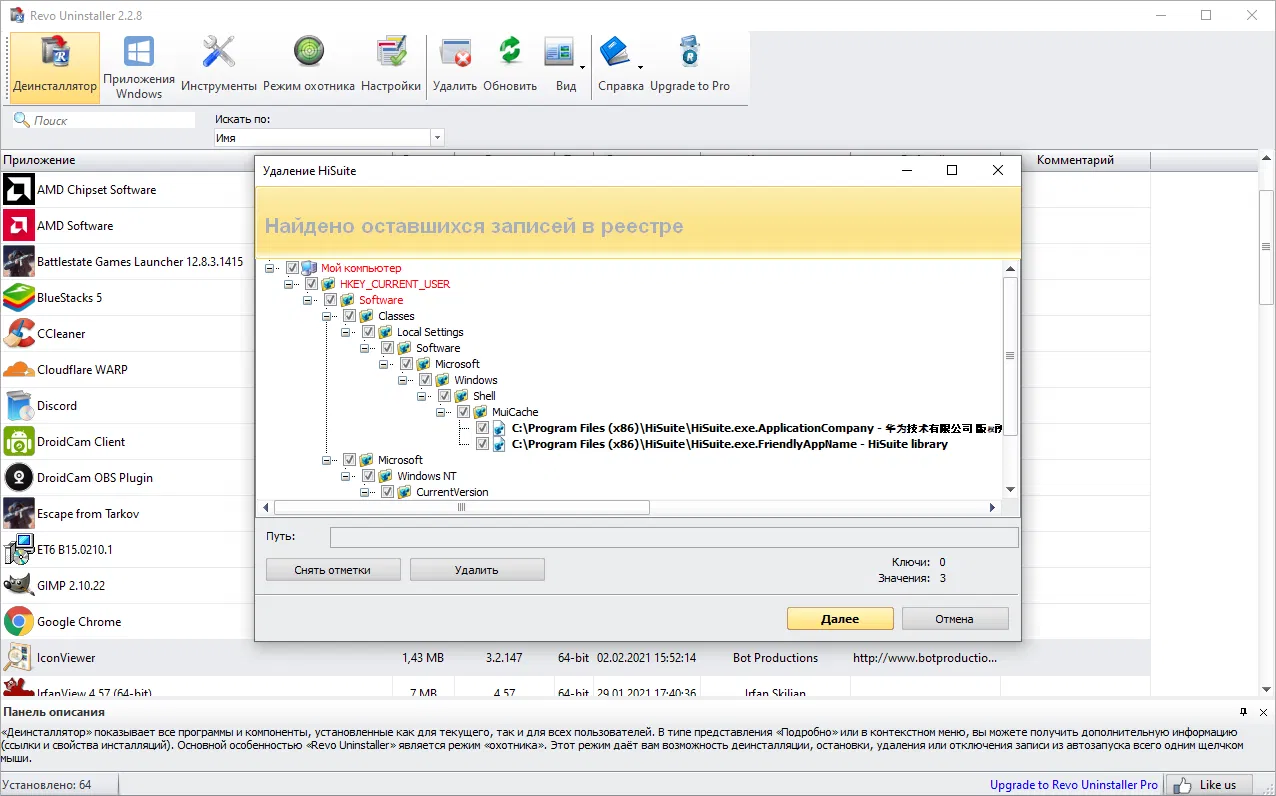
Task: Collapse the Local Settings tree node
Action: (x=346, y=332)
